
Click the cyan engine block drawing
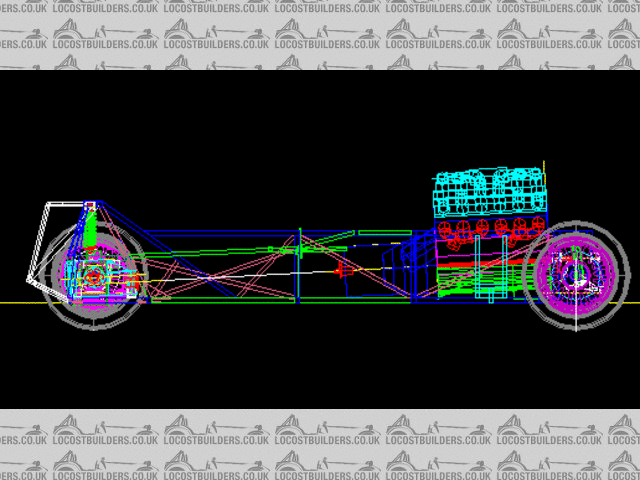click(x=488, y=190)
